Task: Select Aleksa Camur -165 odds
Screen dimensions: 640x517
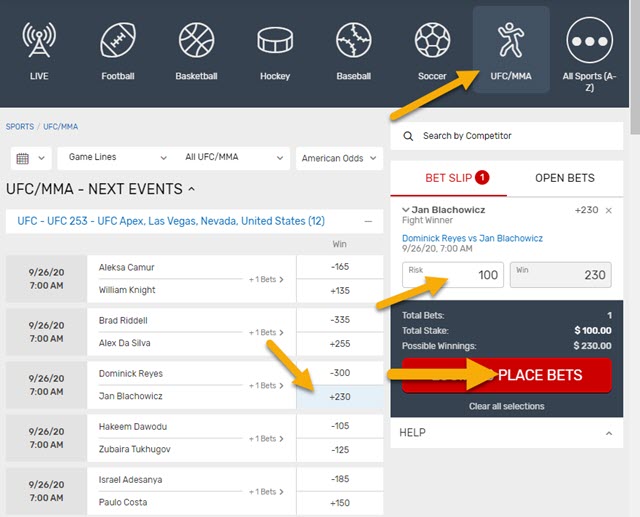Action: 339,267
